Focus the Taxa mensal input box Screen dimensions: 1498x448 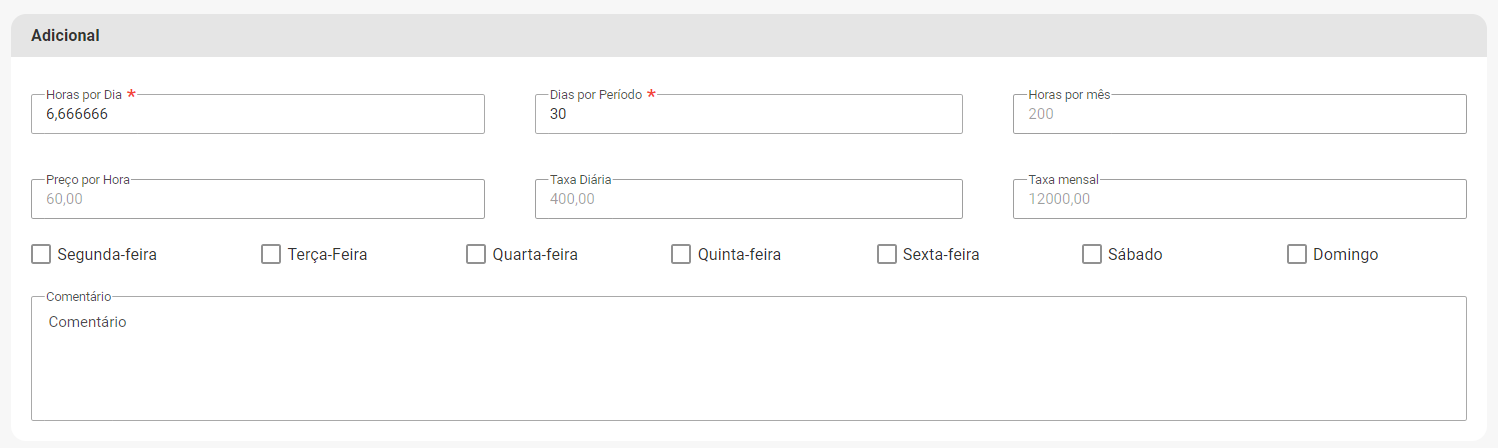[x=1239, y=199]
